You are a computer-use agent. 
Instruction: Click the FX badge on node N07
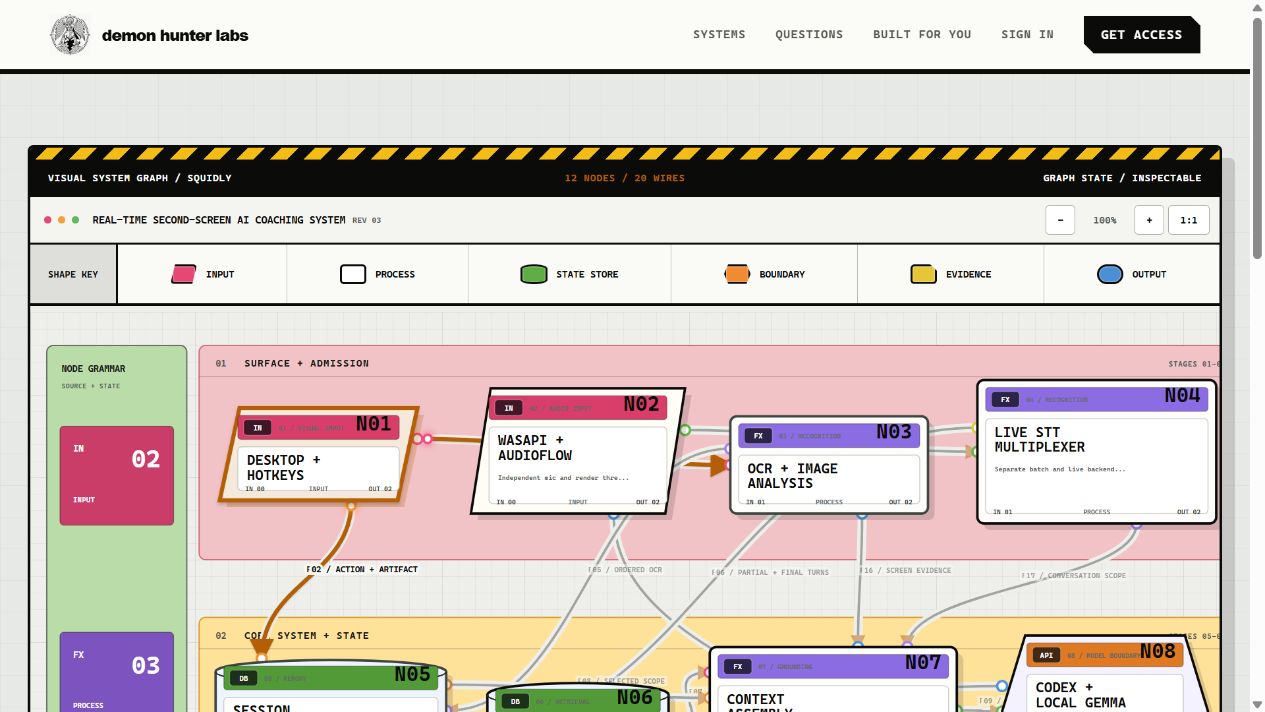click(737, 666)
